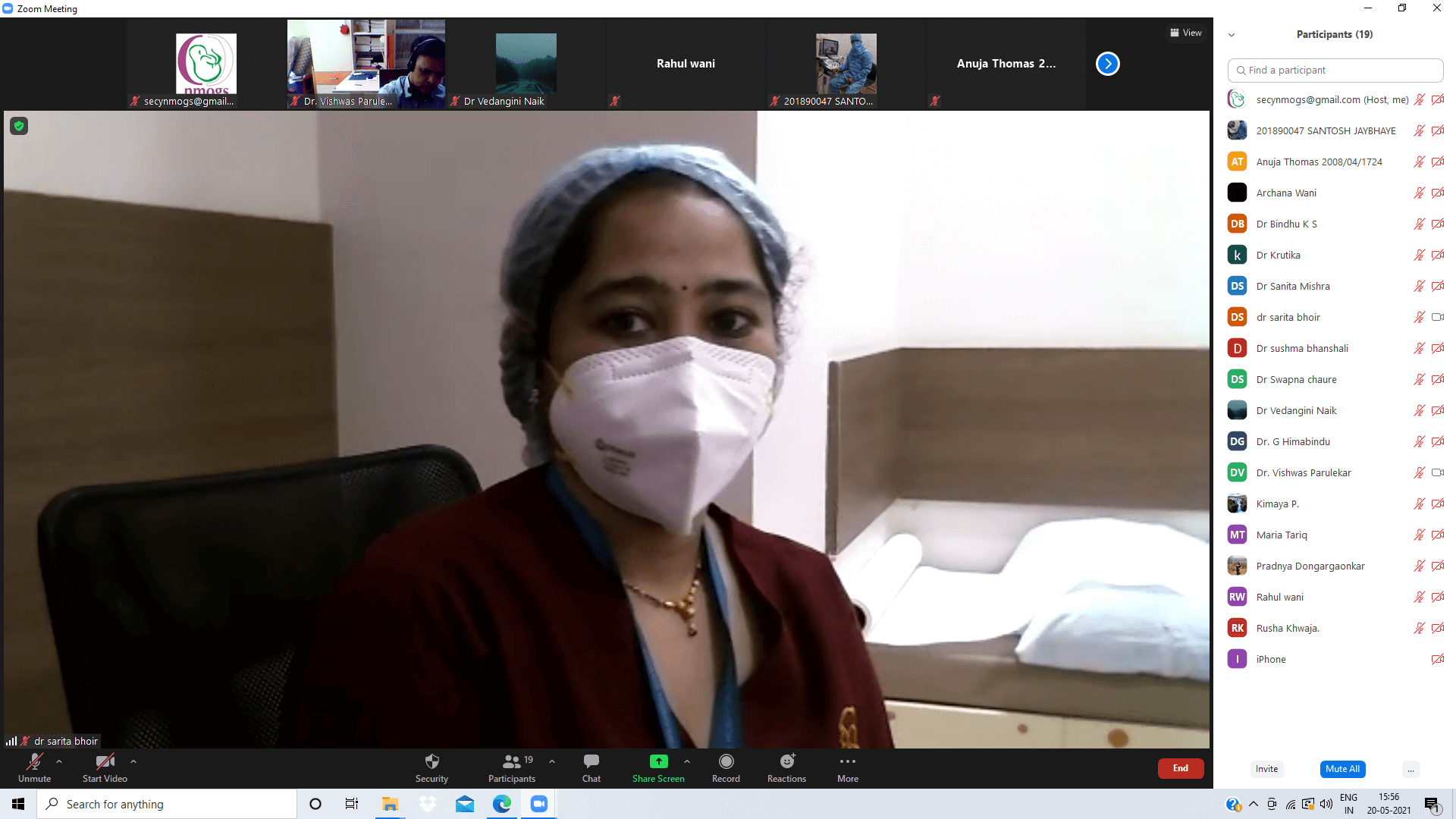Unmute the microphone

pyautogui.click(x=34, y=762)
